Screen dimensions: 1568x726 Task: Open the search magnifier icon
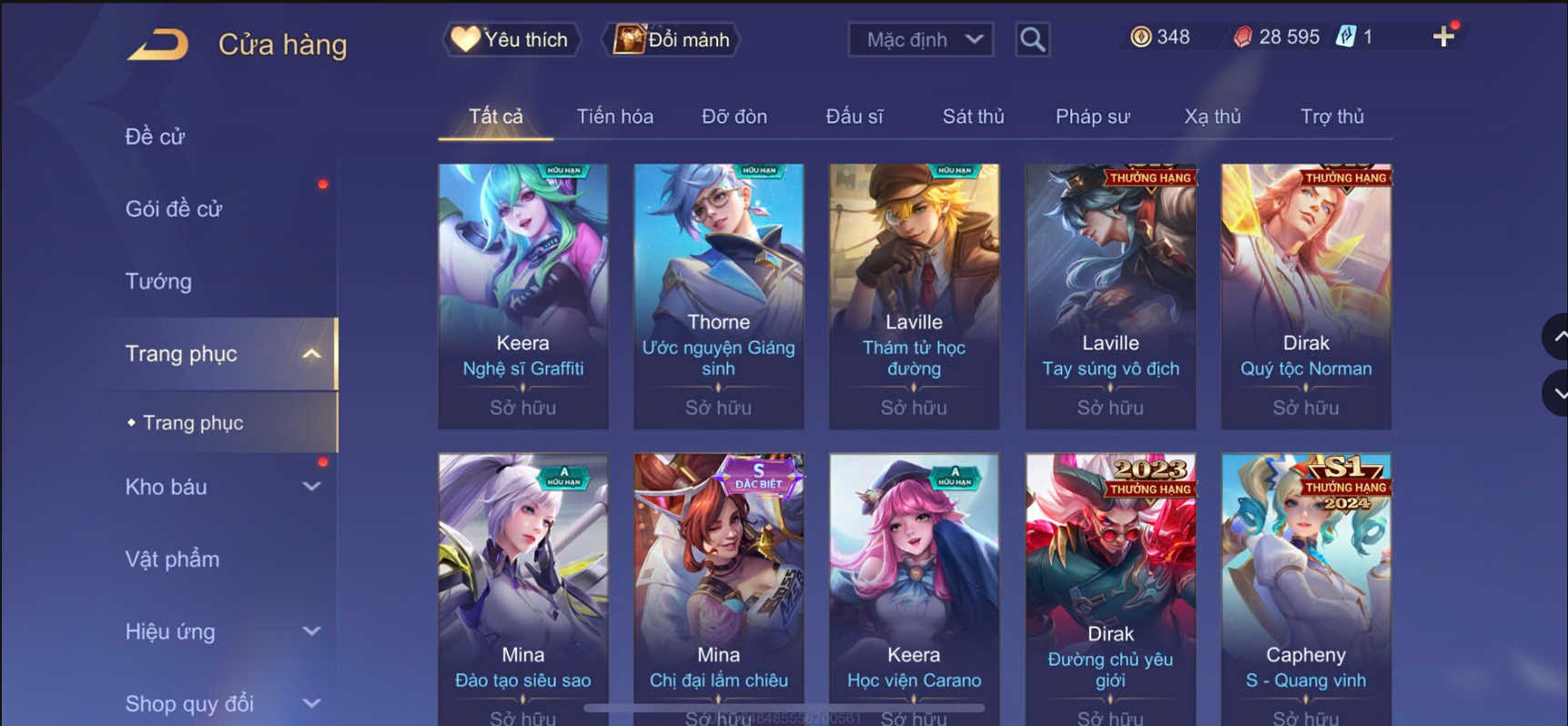pyautogui.click(x=1032, y=39)
